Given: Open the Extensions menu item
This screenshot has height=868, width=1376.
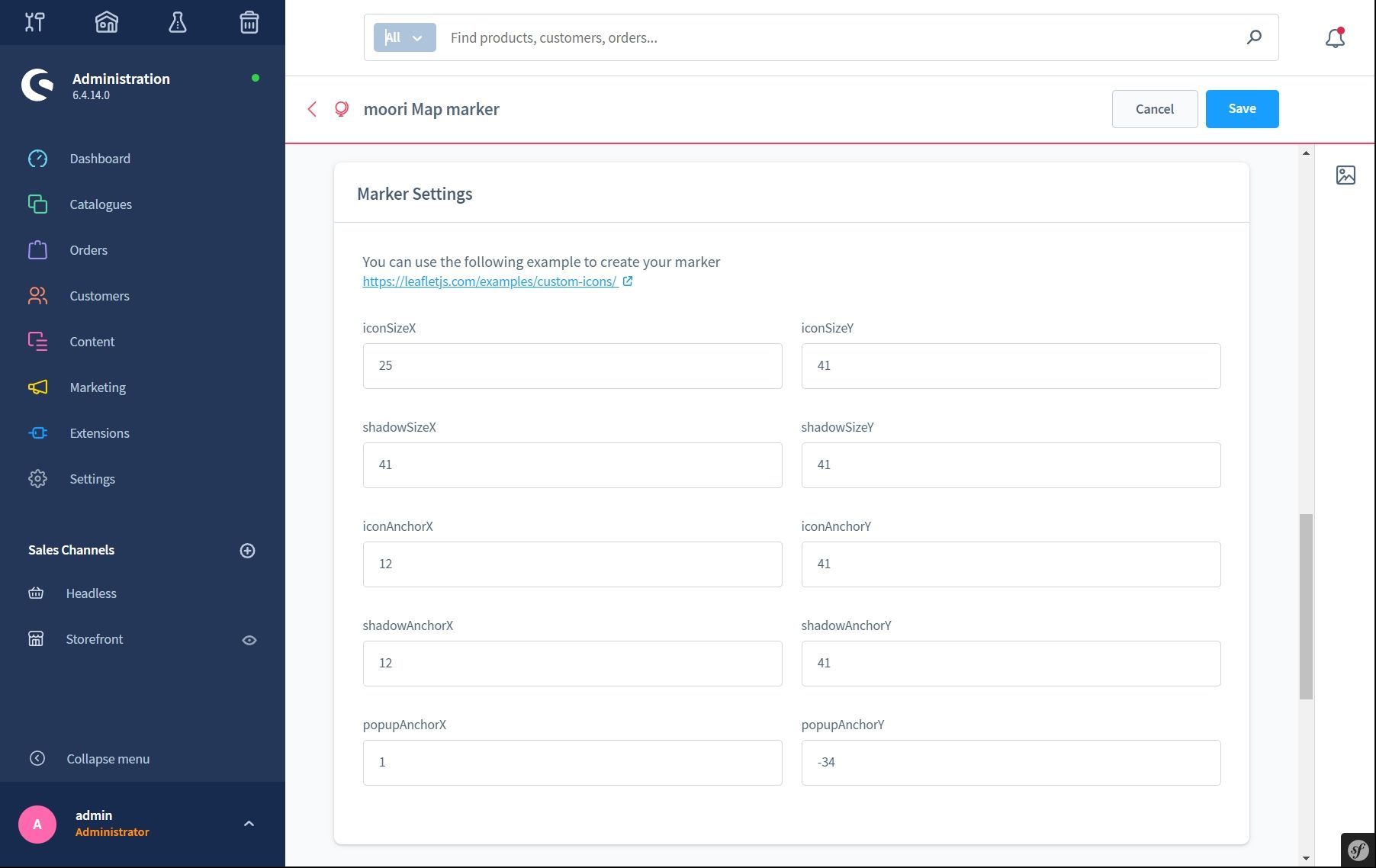Looking at the screenshot, I should pos(99,433).
